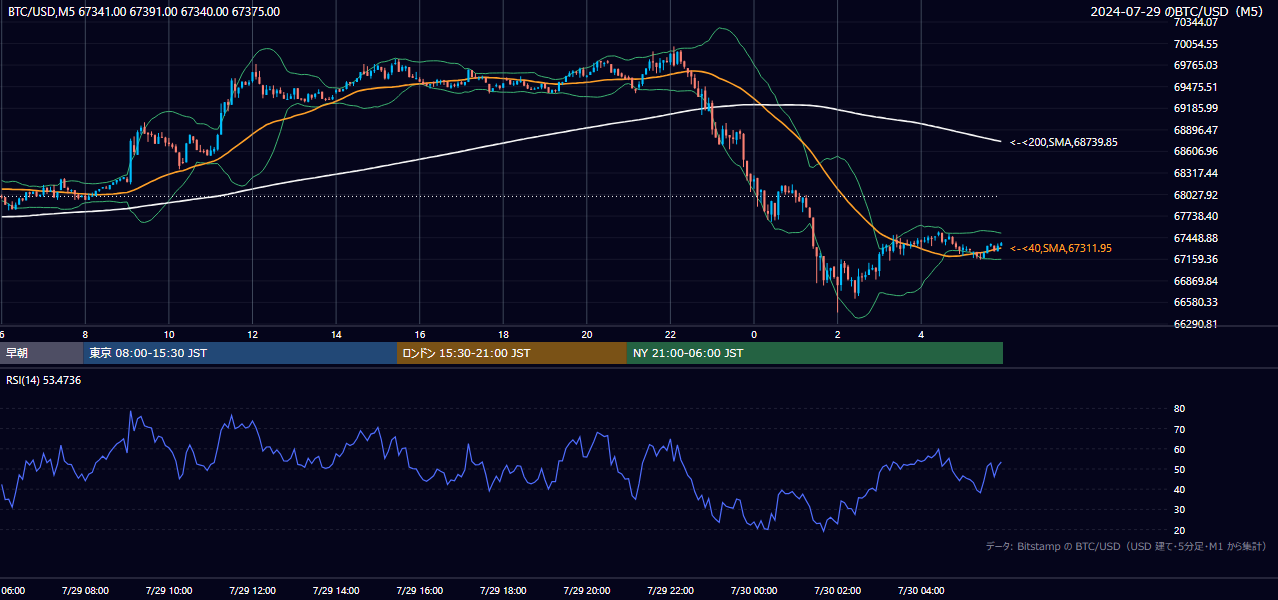
Task: Click the 7/29 20:00 bottom time label
Action: 587,590
